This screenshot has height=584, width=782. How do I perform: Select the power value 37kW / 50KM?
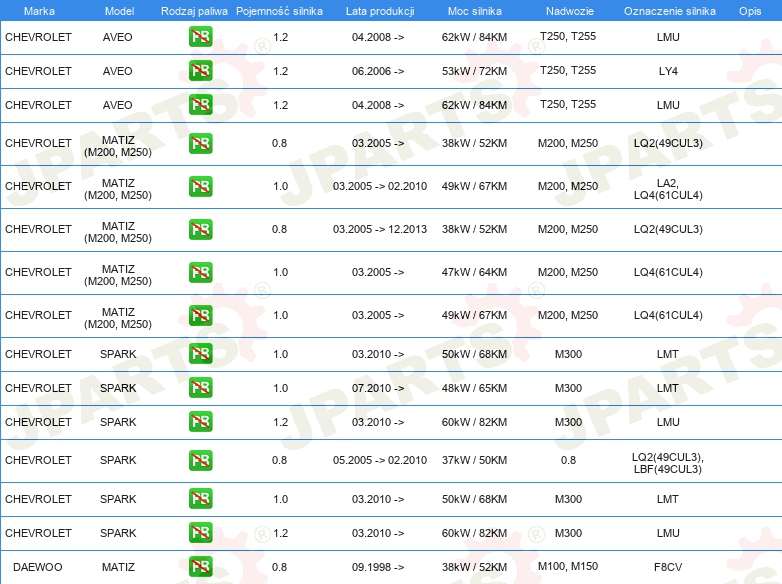tap(474, 460)
